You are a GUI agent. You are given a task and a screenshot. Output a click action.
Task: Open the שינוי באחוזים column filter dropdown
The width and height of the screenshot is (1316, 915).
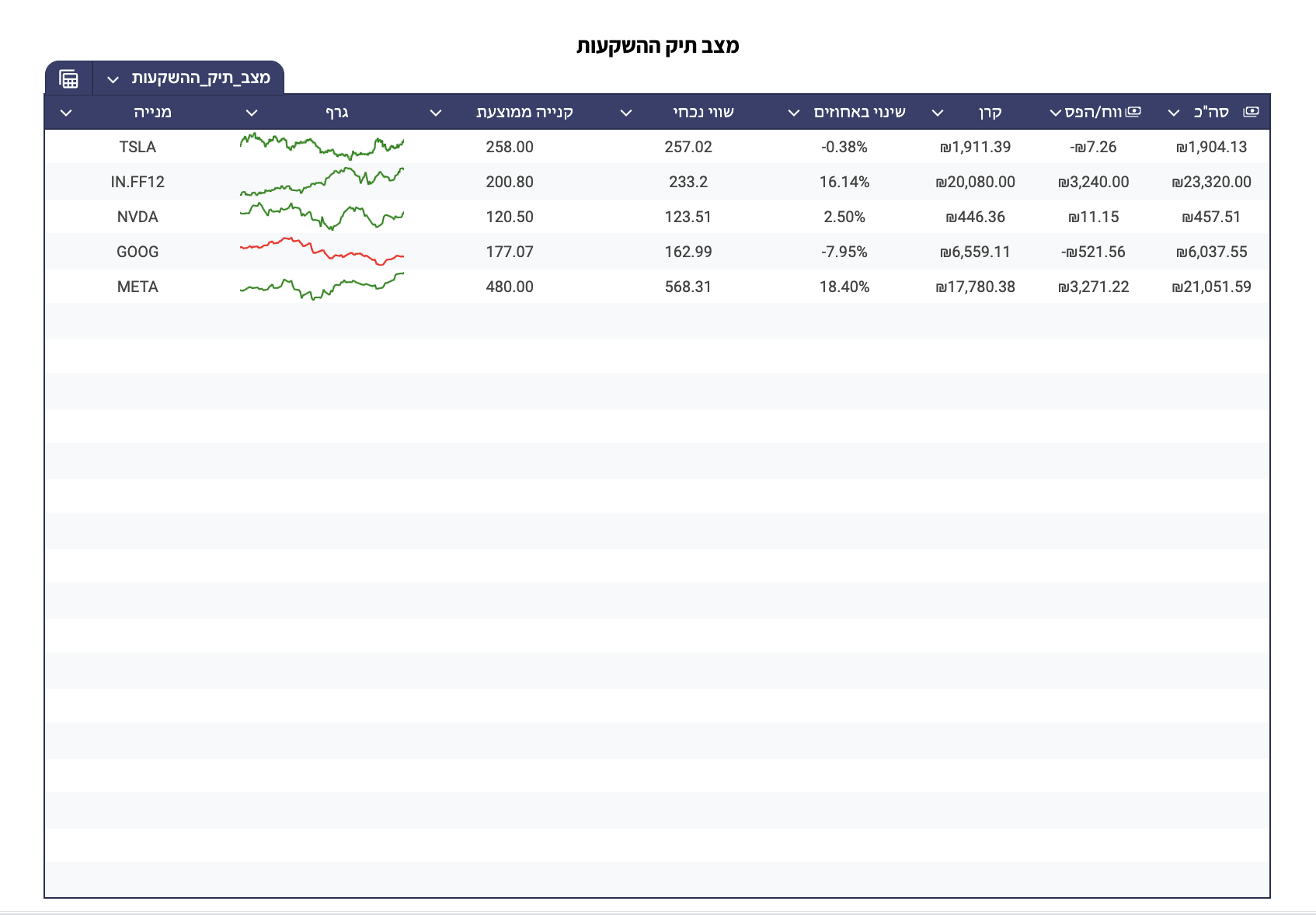[794, 113]
